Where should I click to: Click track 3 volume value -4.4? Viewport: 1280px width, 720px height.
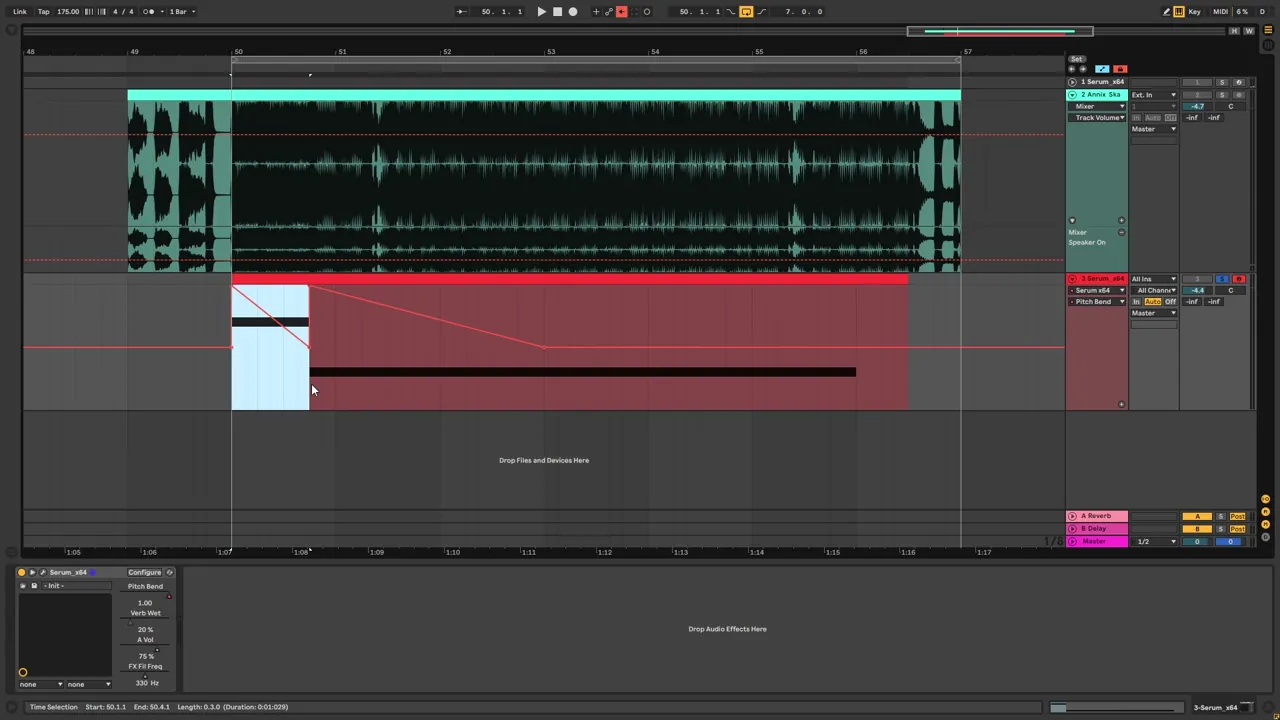coord(1198,291)
